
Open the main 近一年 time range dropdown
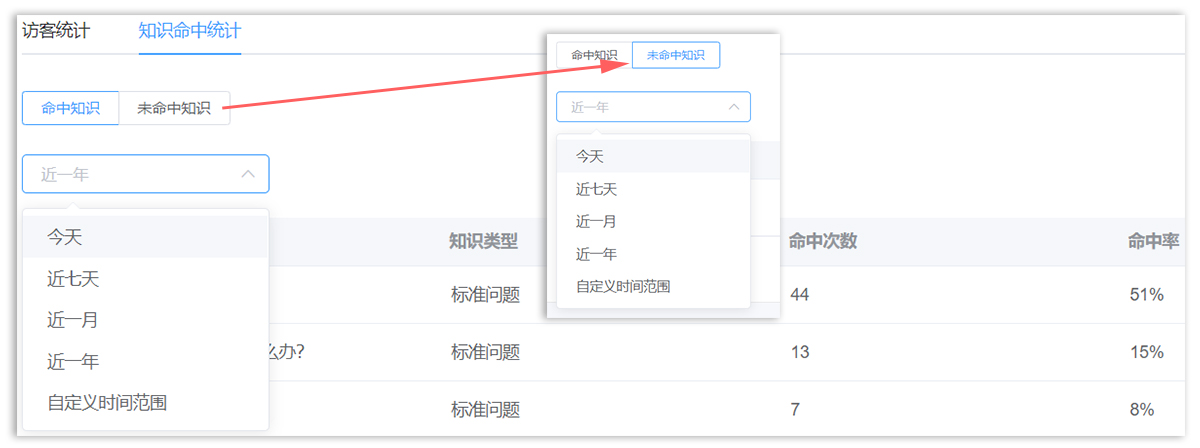[145, 174]
